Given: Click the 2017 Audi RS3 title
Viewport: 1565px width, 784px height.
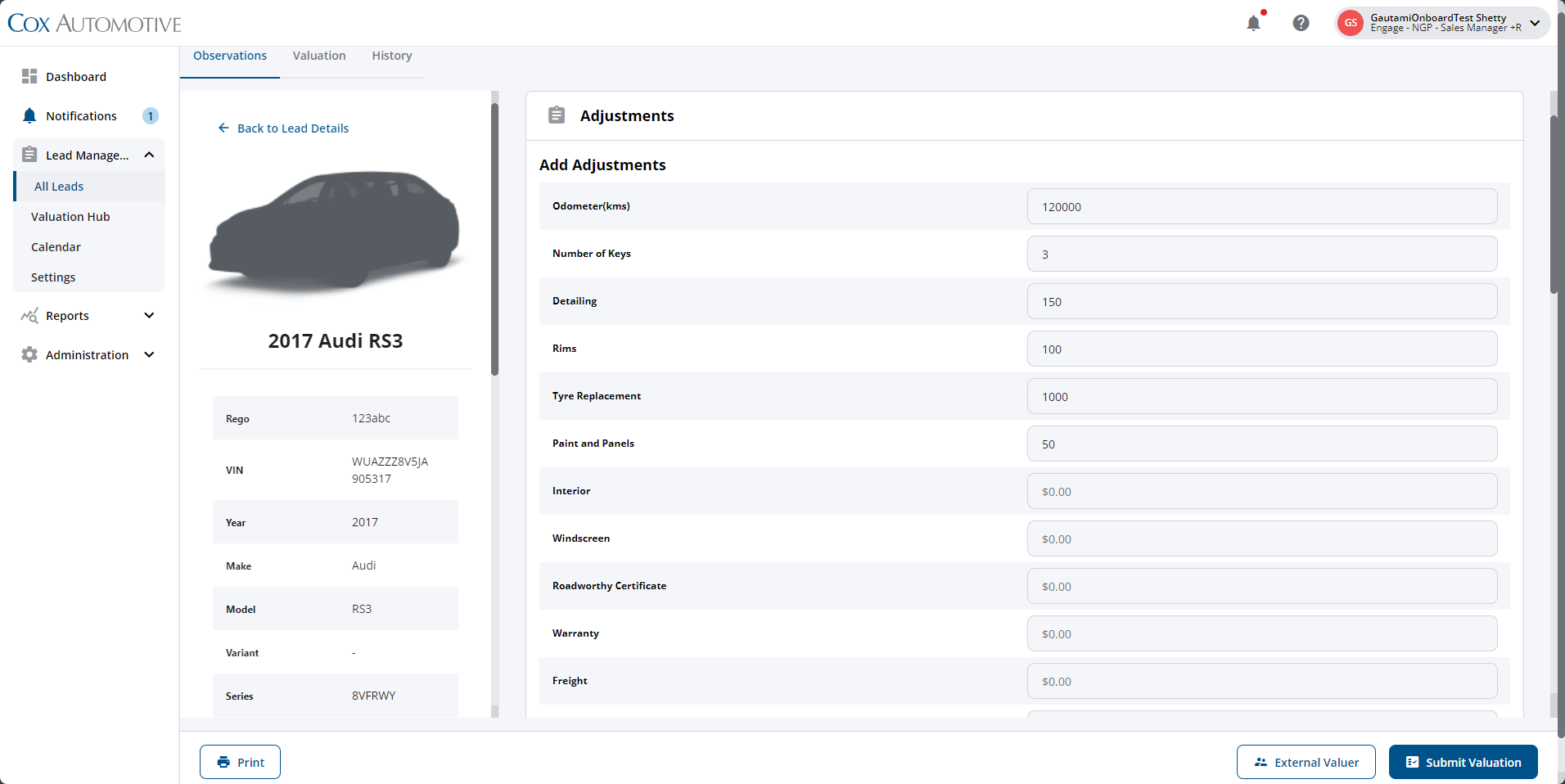Looking at the screenshot, I should coord(336,341).
